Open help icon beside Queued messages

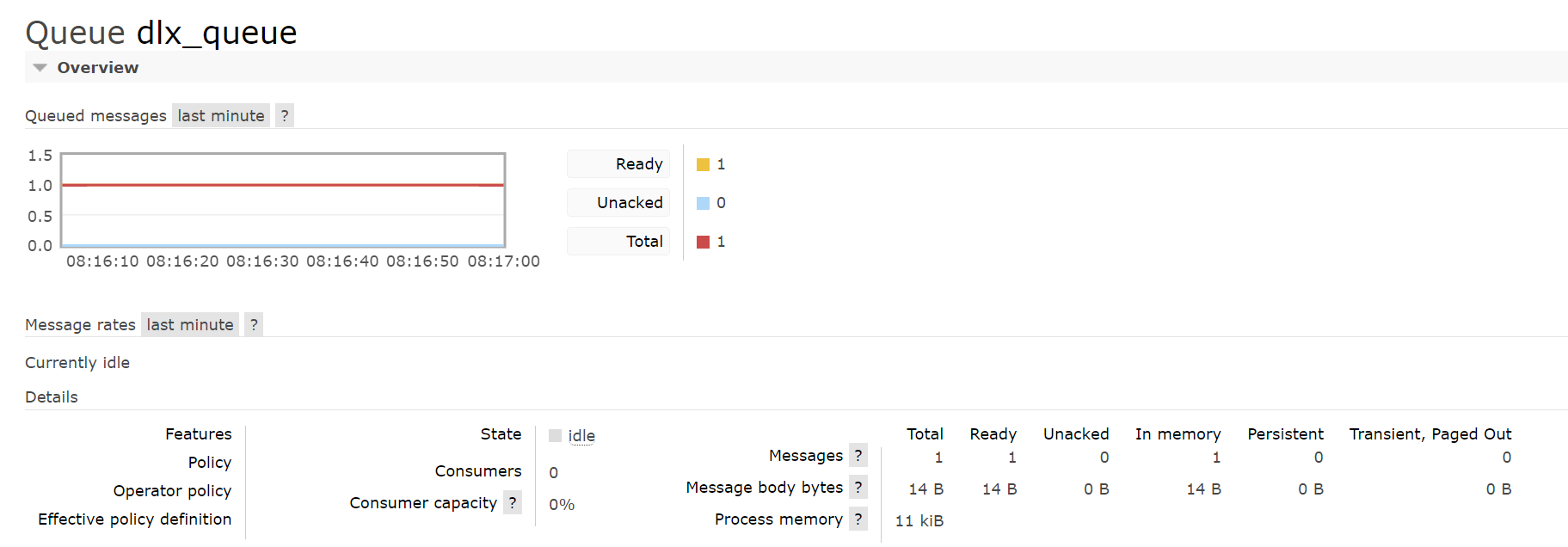285,115
